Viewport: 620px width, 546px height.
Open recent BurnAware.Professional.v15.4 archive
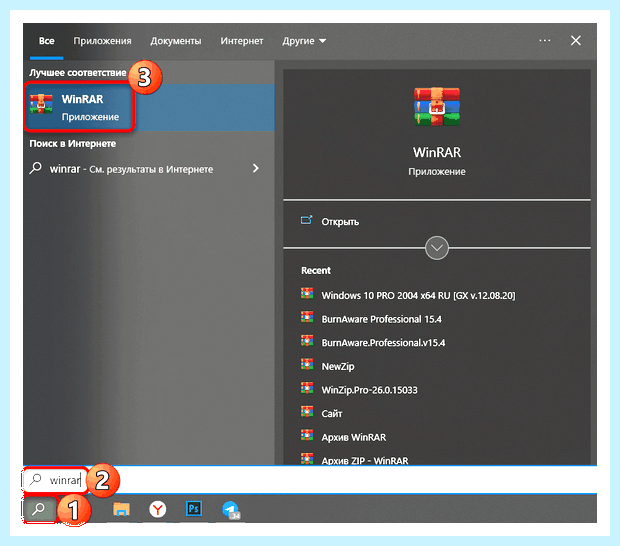click(383, 343)
